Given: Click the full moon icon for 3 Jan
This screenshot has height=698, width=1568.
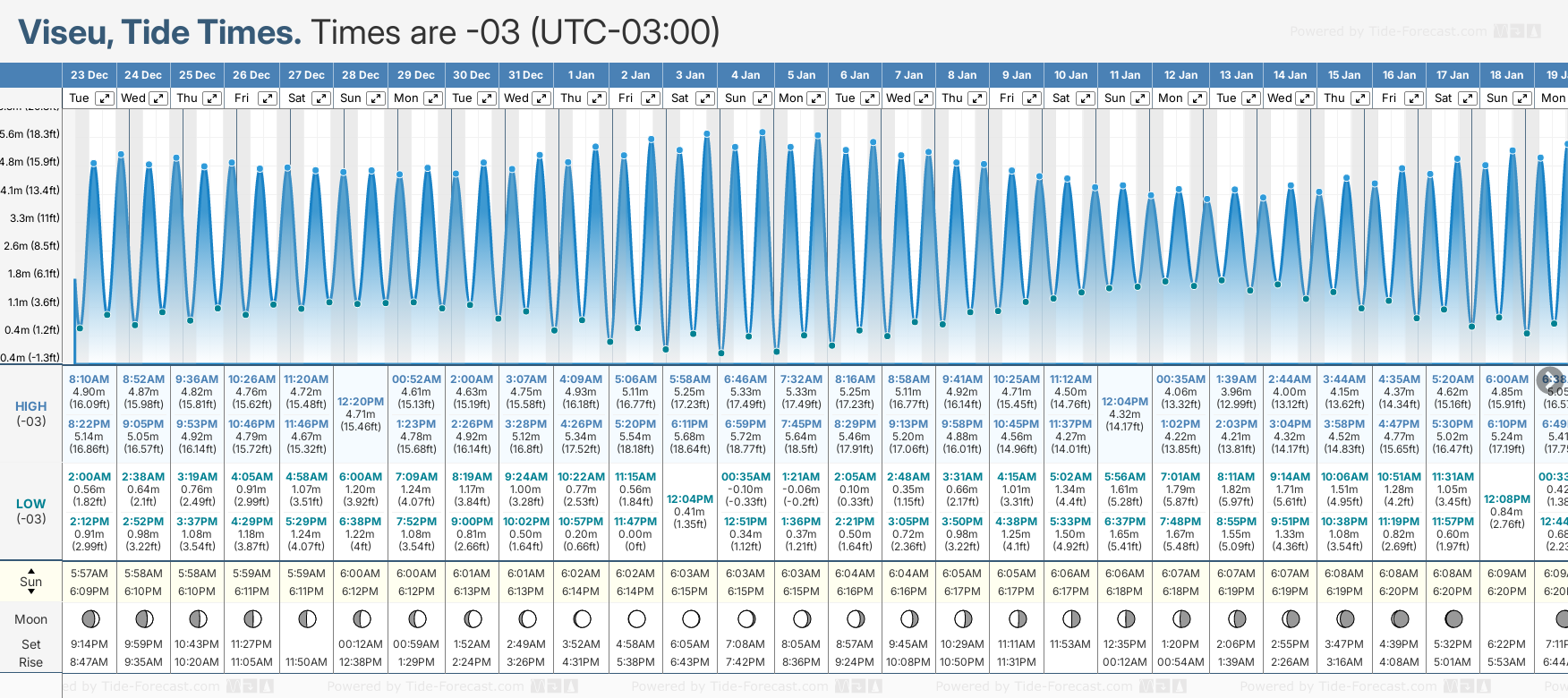Looking at the screenshot, I should point(691,618).
